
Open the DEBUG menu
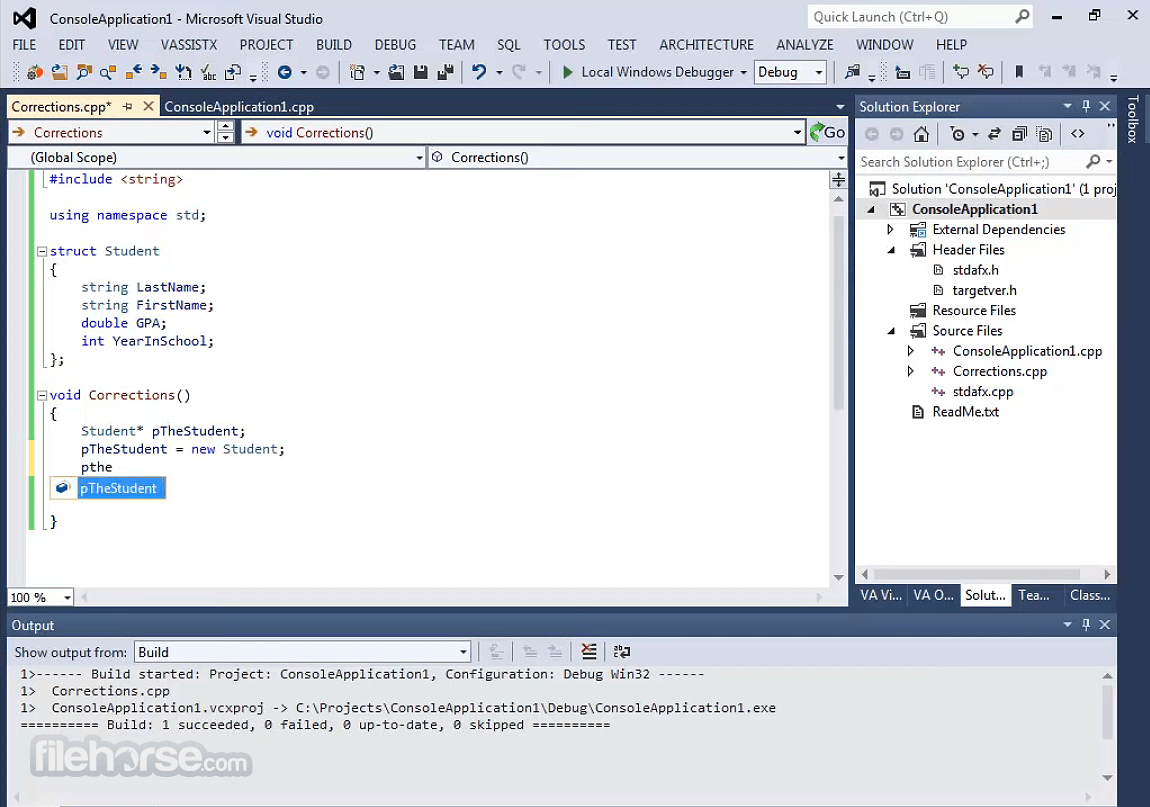395,45
